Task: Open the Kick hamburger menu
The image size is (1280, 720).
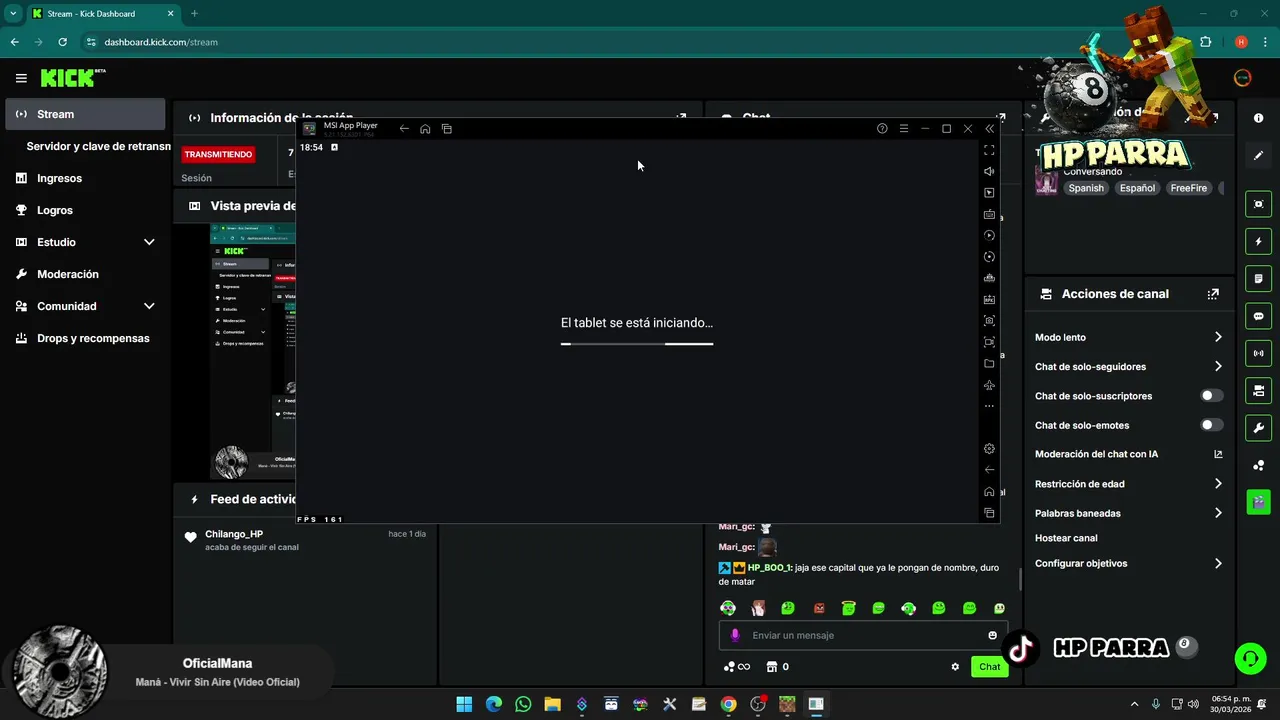Action: [x=21, y=78]
